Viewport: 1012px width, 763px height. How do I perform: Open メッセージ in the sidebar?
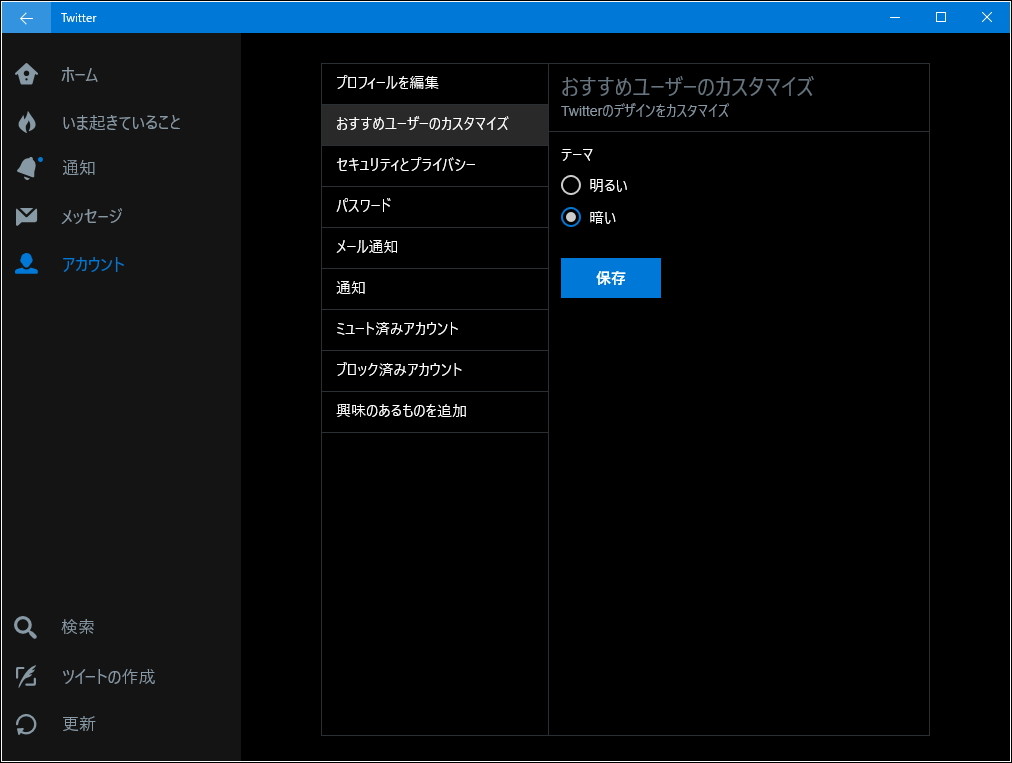pos(92,216)
